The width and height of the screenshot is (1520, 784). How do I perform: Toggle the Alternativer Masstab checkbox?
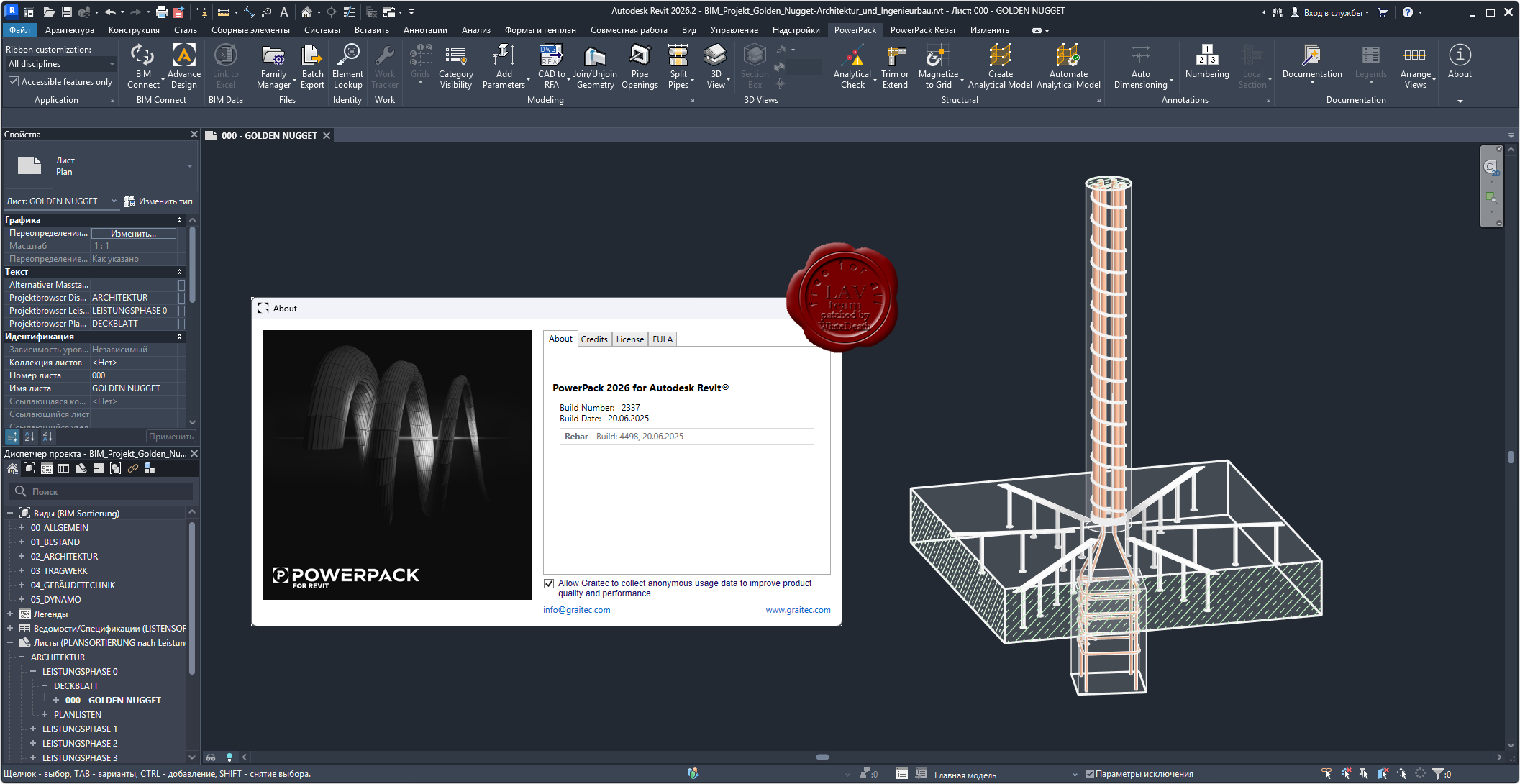[x=181, y=285]
